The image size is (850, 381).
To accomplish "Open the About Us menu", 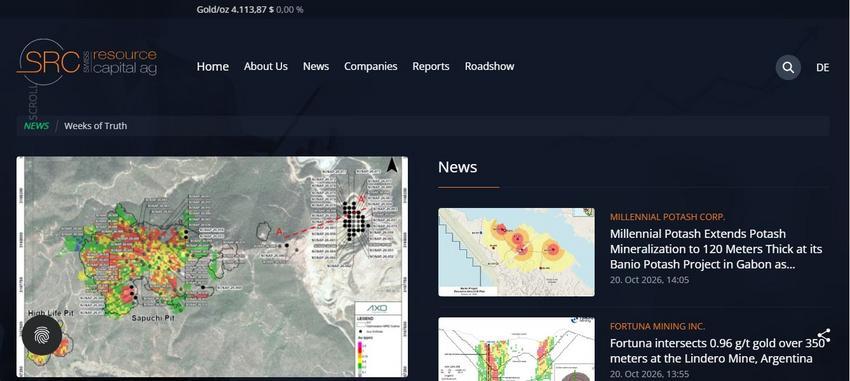I will (x=266, y=66).
